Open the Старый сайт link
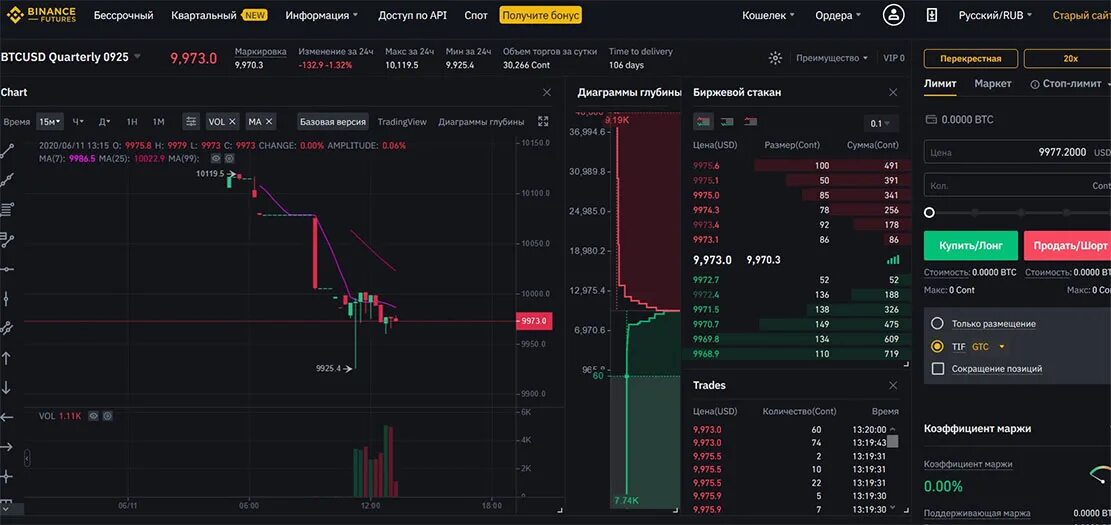The image size is (1111, 525). pos(1081,15)
